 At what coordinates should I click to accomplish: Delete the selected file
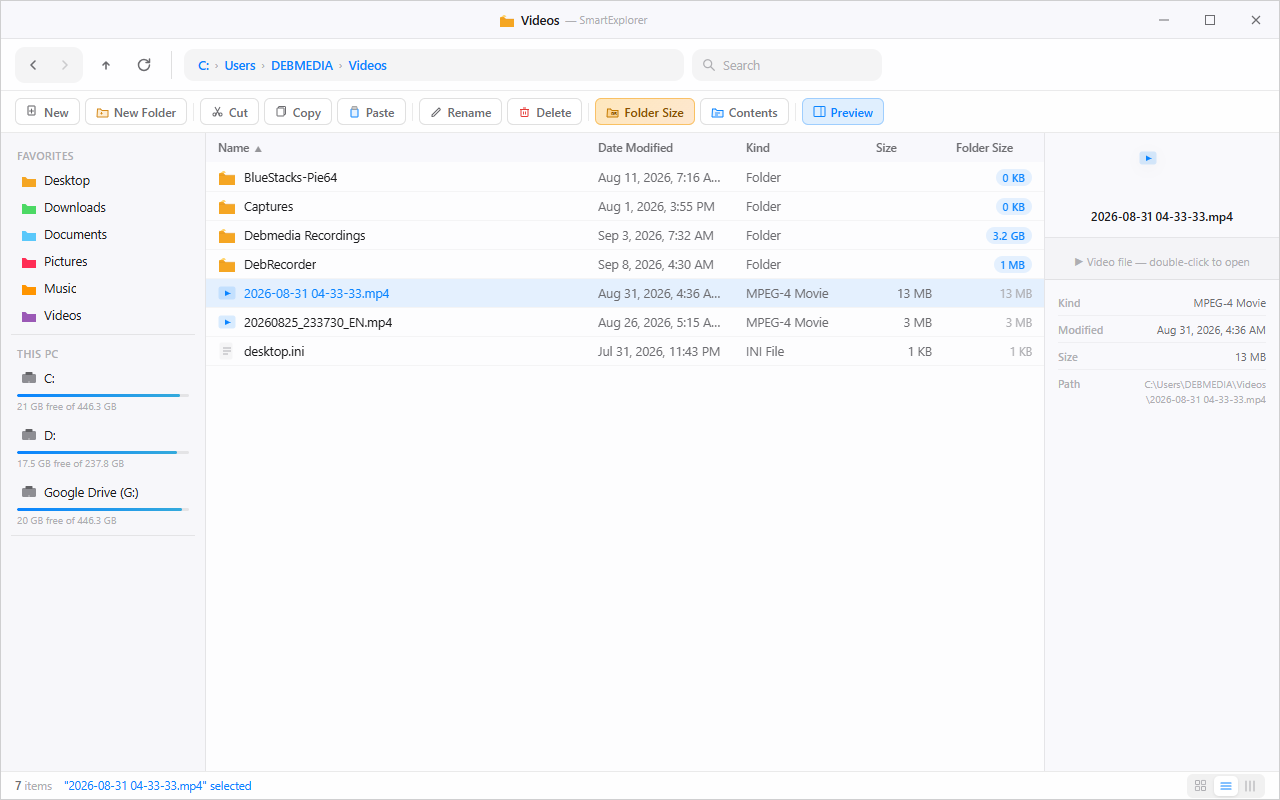click(x=545, y=112)
